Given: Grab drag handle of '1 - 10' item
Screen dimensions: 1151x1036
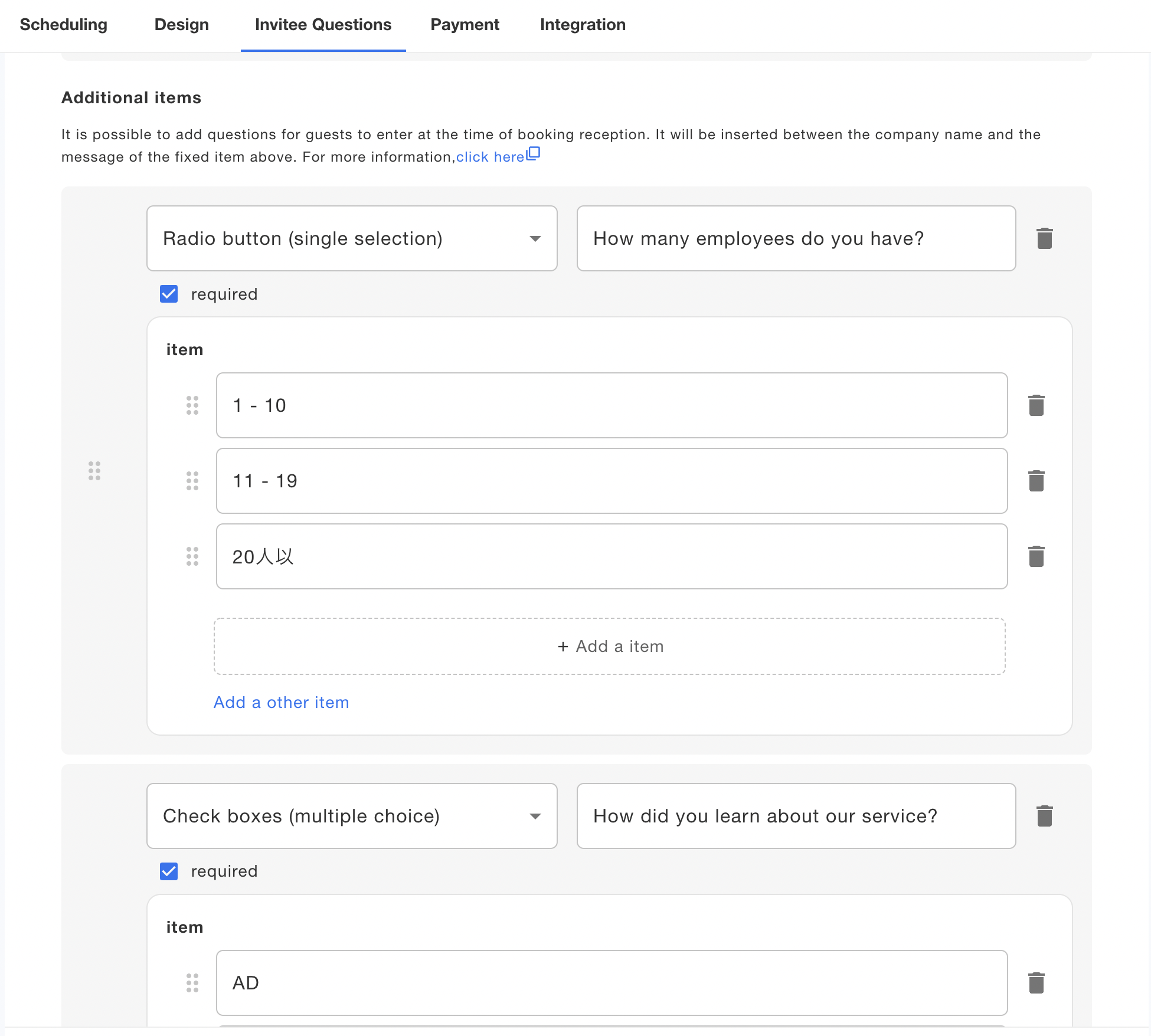Looking at the screenshot, I should click(192, 405).
